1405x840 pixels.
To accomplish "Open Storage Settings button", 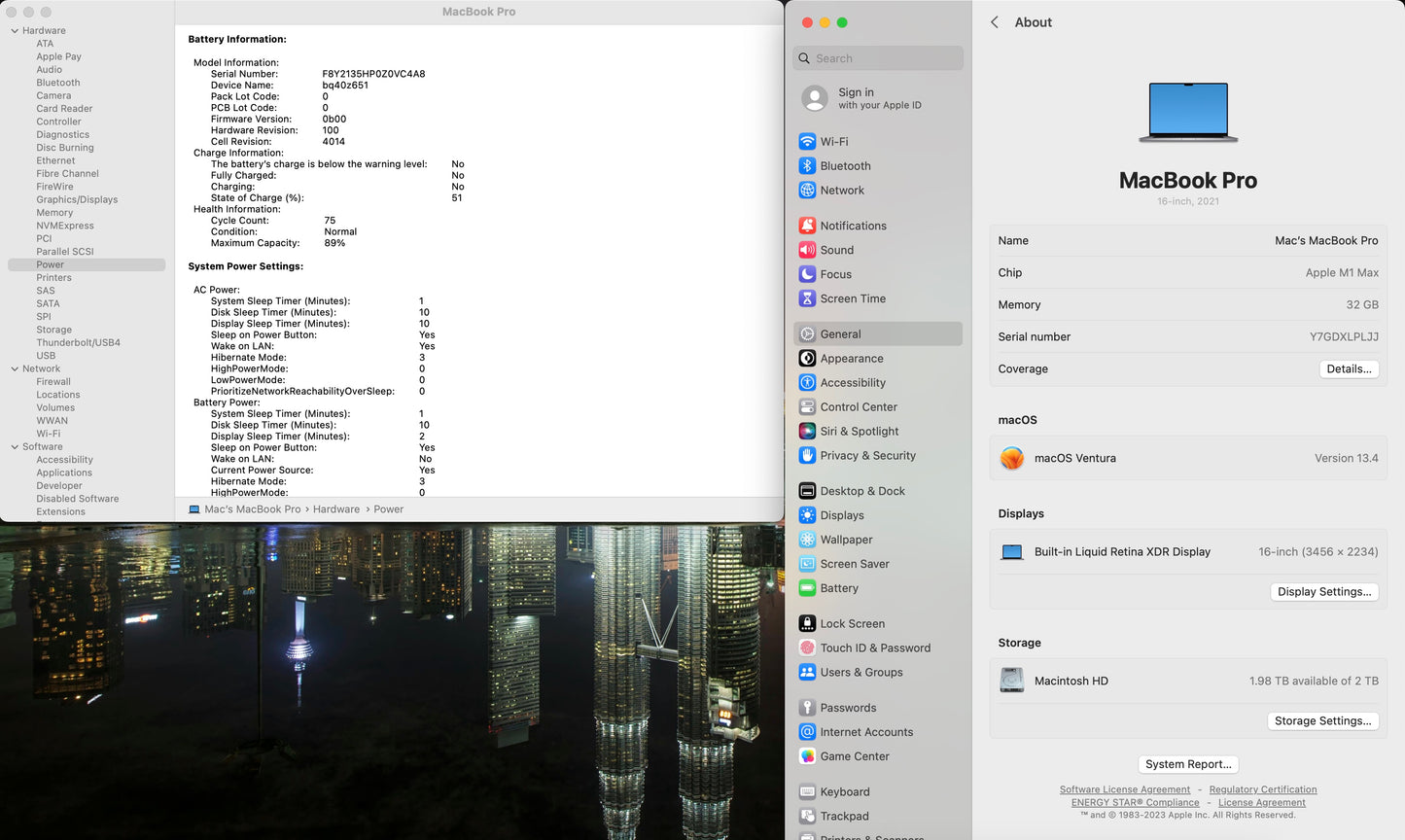I will pos(1322,720).
